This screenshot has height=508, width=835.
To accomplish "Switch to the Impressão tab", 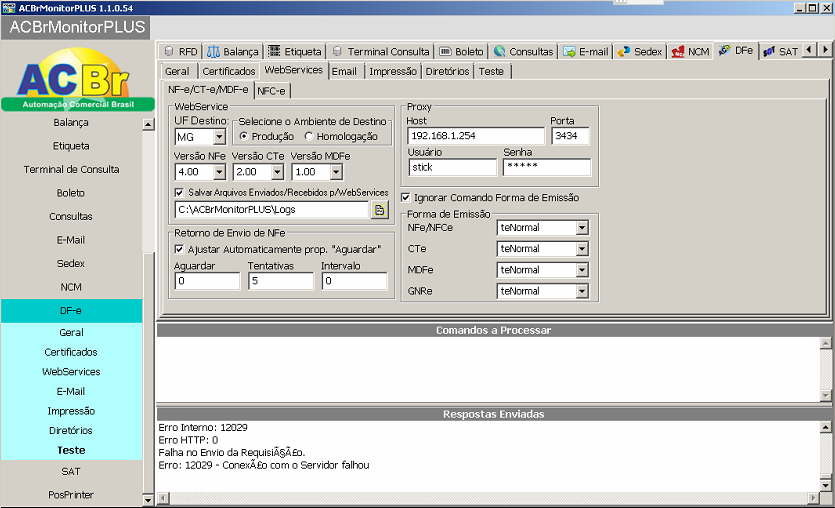I will [393, 71].
